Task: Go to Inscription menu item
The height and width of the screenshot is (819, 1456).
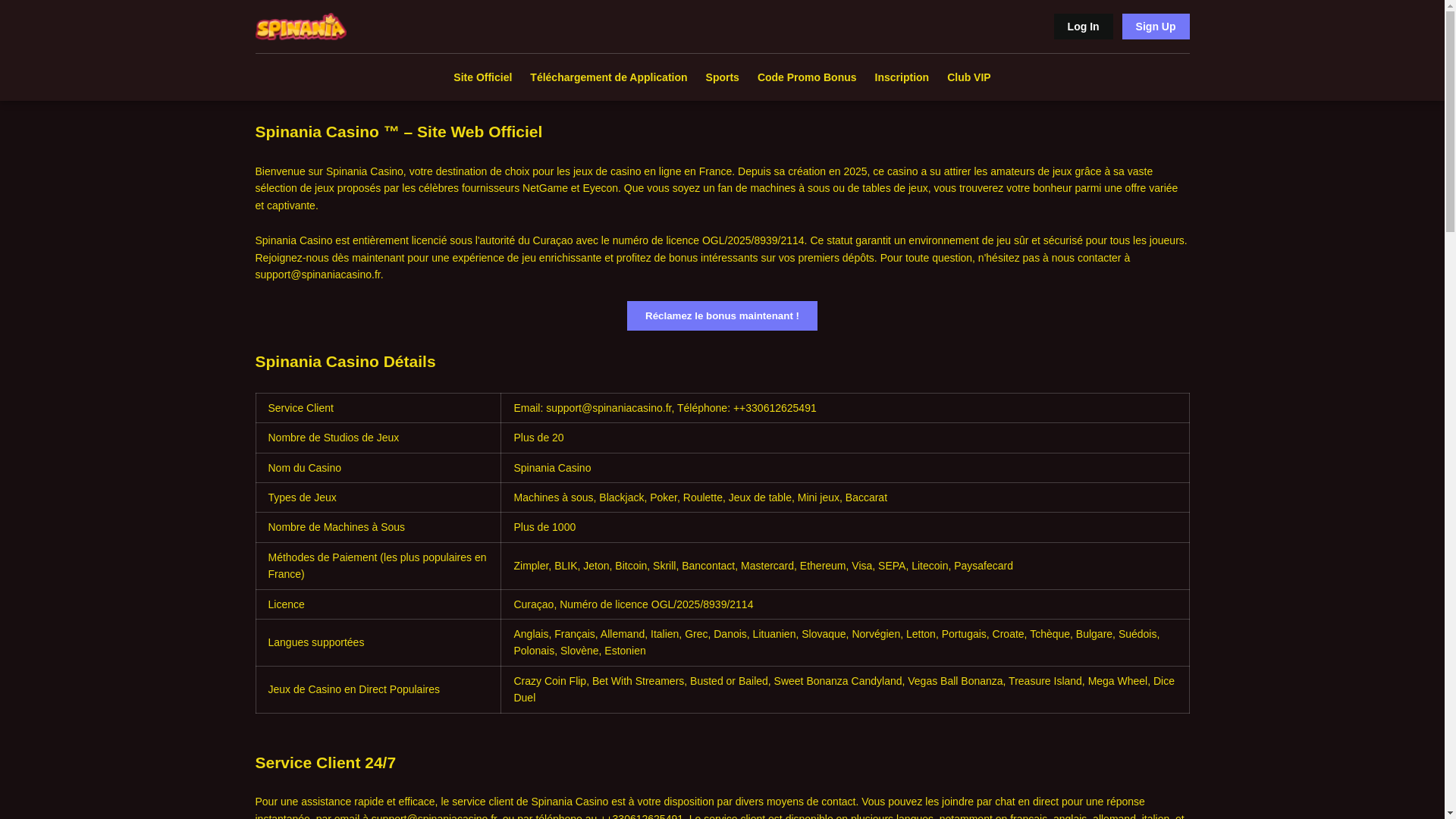Action: (901, 77)
